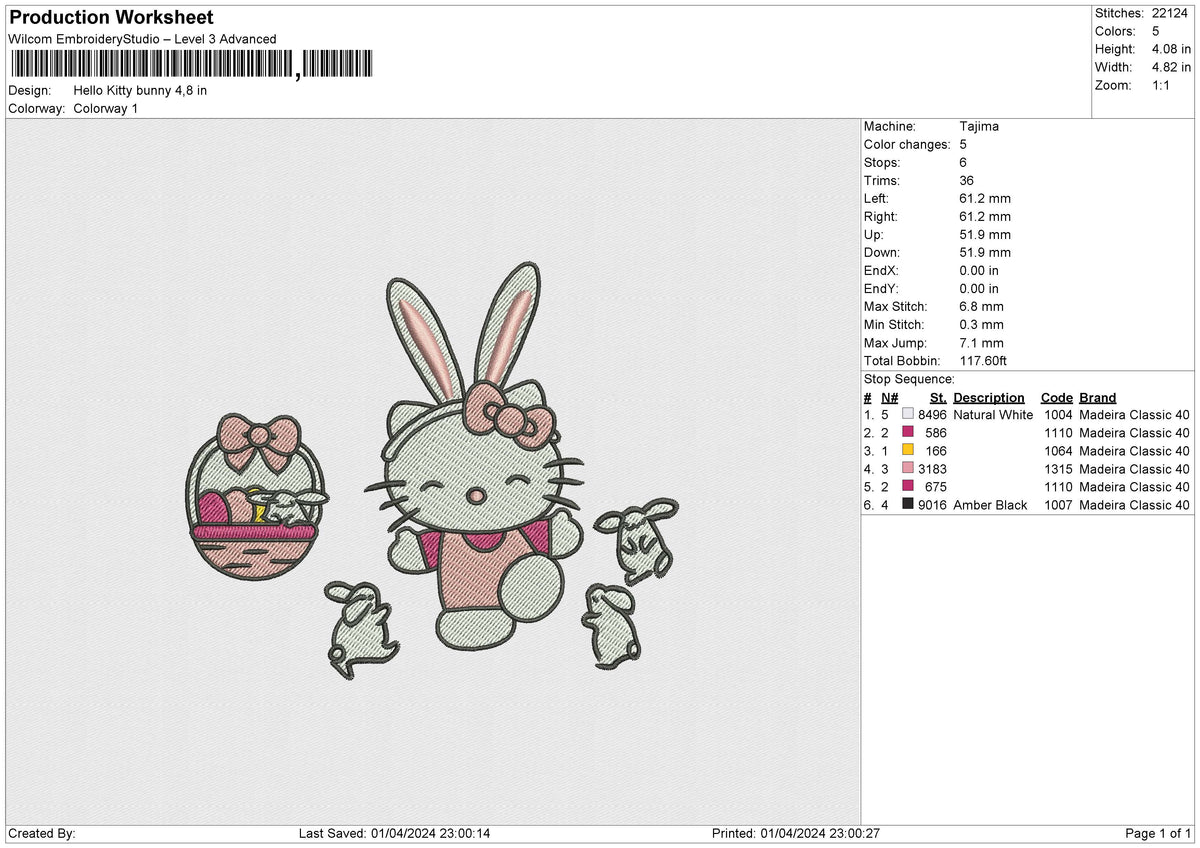Click the Hello Kitty bunny design preview

pos(432,472)
